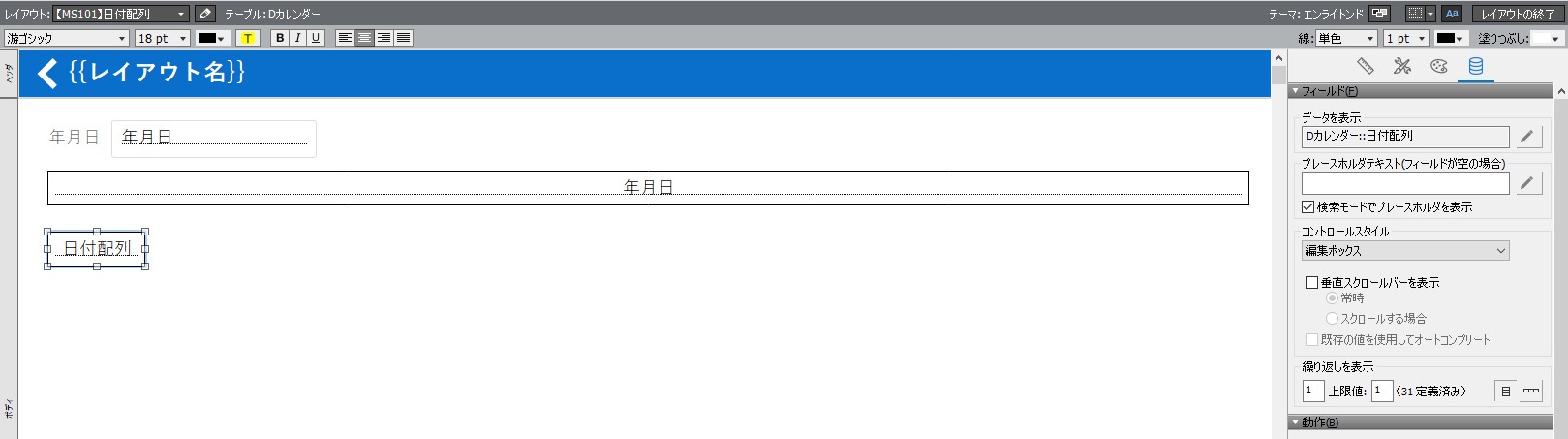The width and height of the screenshot is (1568, 439).
Task: Enable 垂直スクロールバーを表示 checkbox
Action: tap(1311, 282)
